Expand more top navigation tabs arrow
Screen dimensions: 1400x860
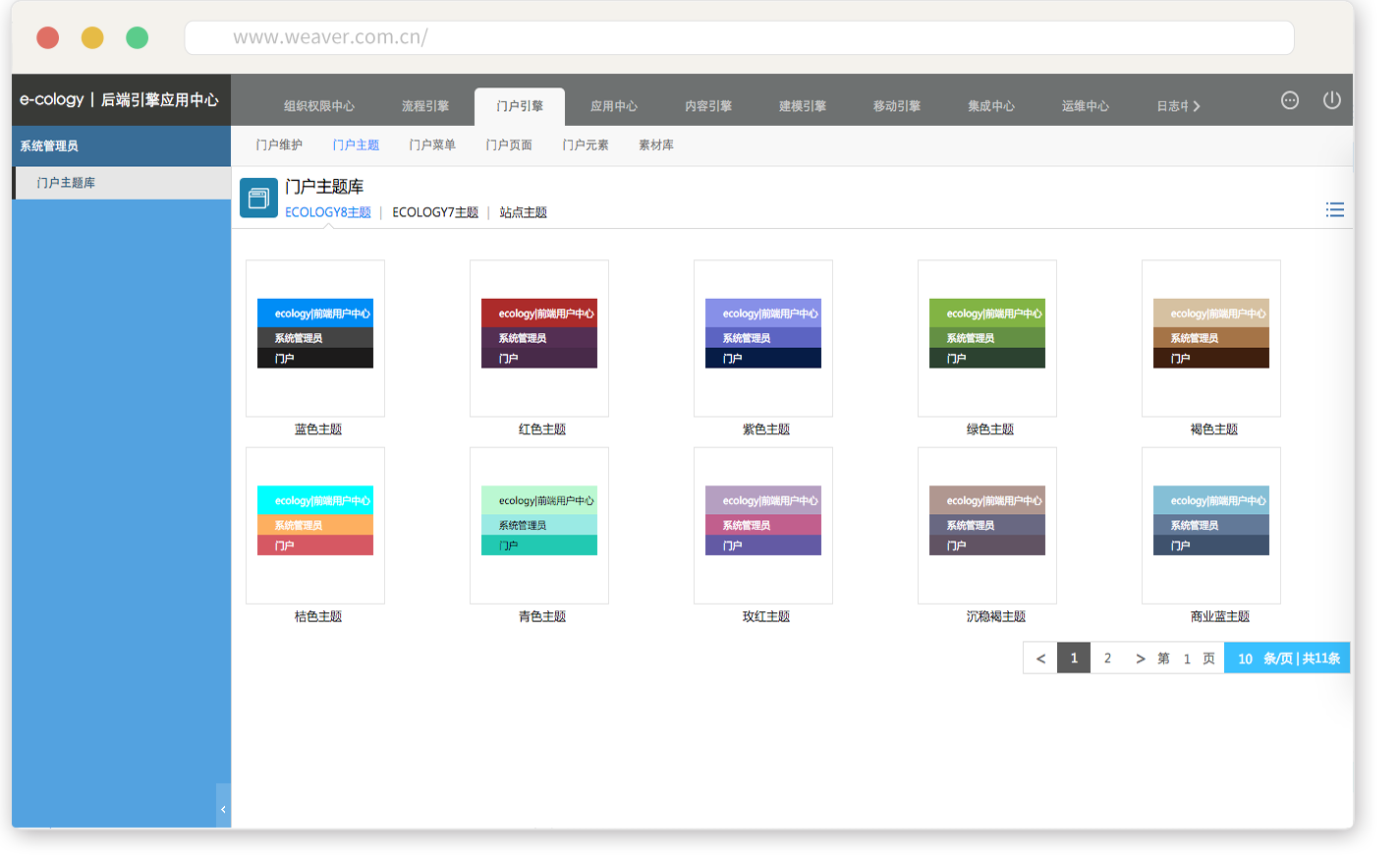[1197, 107]
